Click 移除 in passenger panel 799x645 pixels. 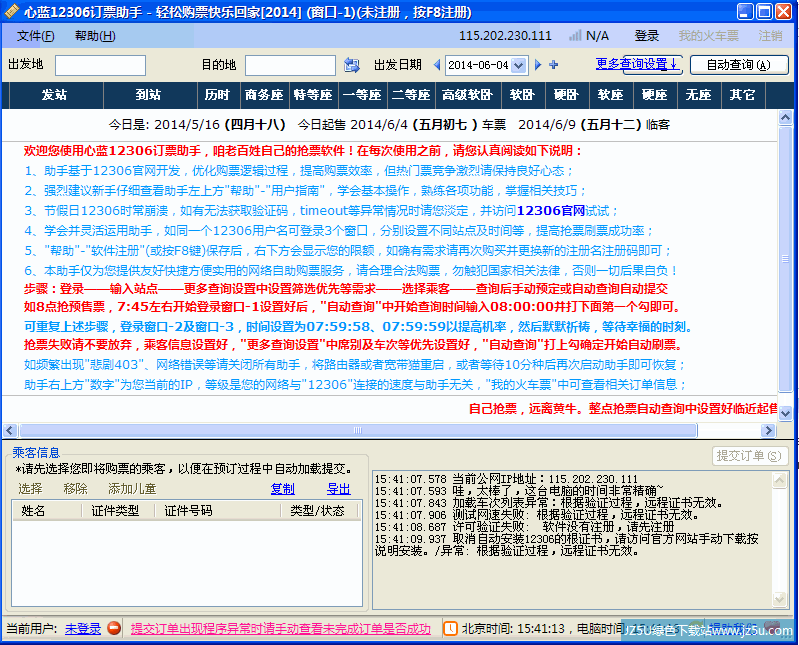[x=75, y=489]
